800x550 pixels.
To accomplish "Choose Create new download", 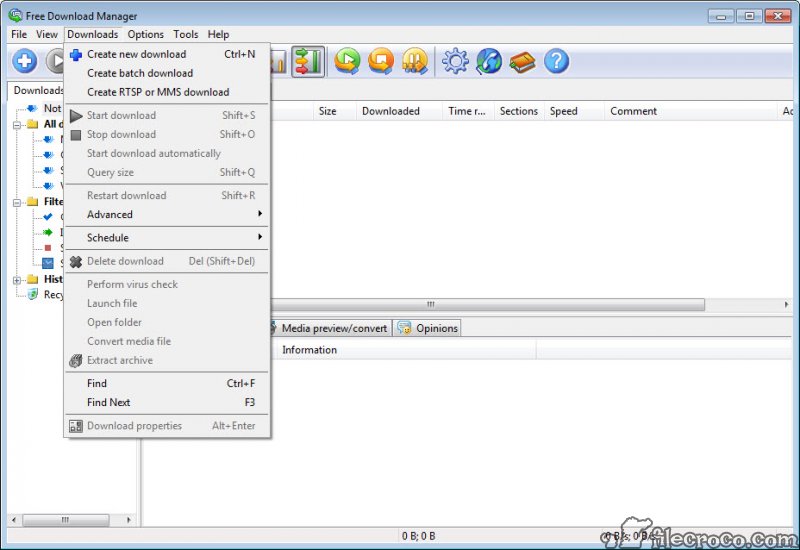I will (167, 54).
